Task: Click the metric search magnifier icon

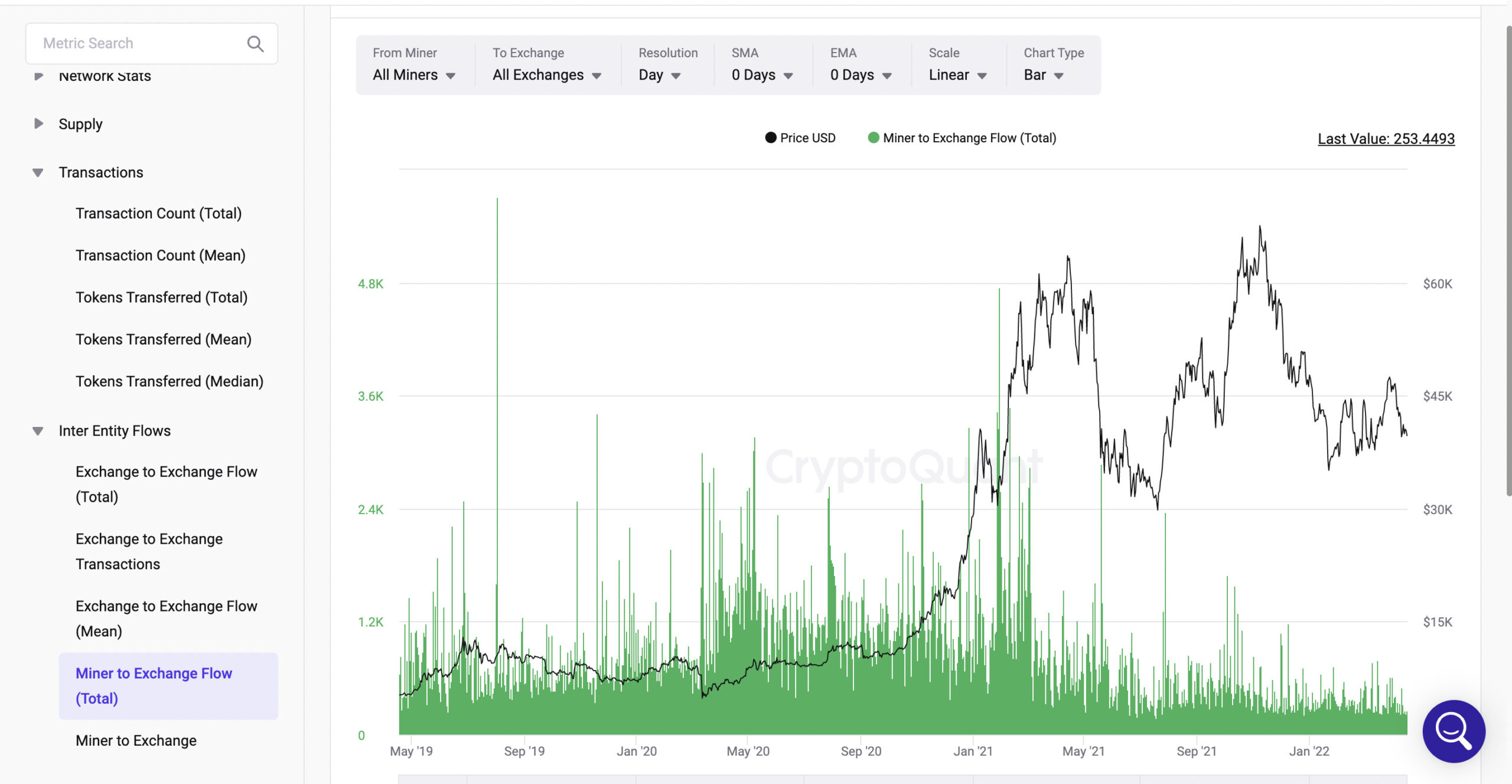Action: click(x=255, y=44)
